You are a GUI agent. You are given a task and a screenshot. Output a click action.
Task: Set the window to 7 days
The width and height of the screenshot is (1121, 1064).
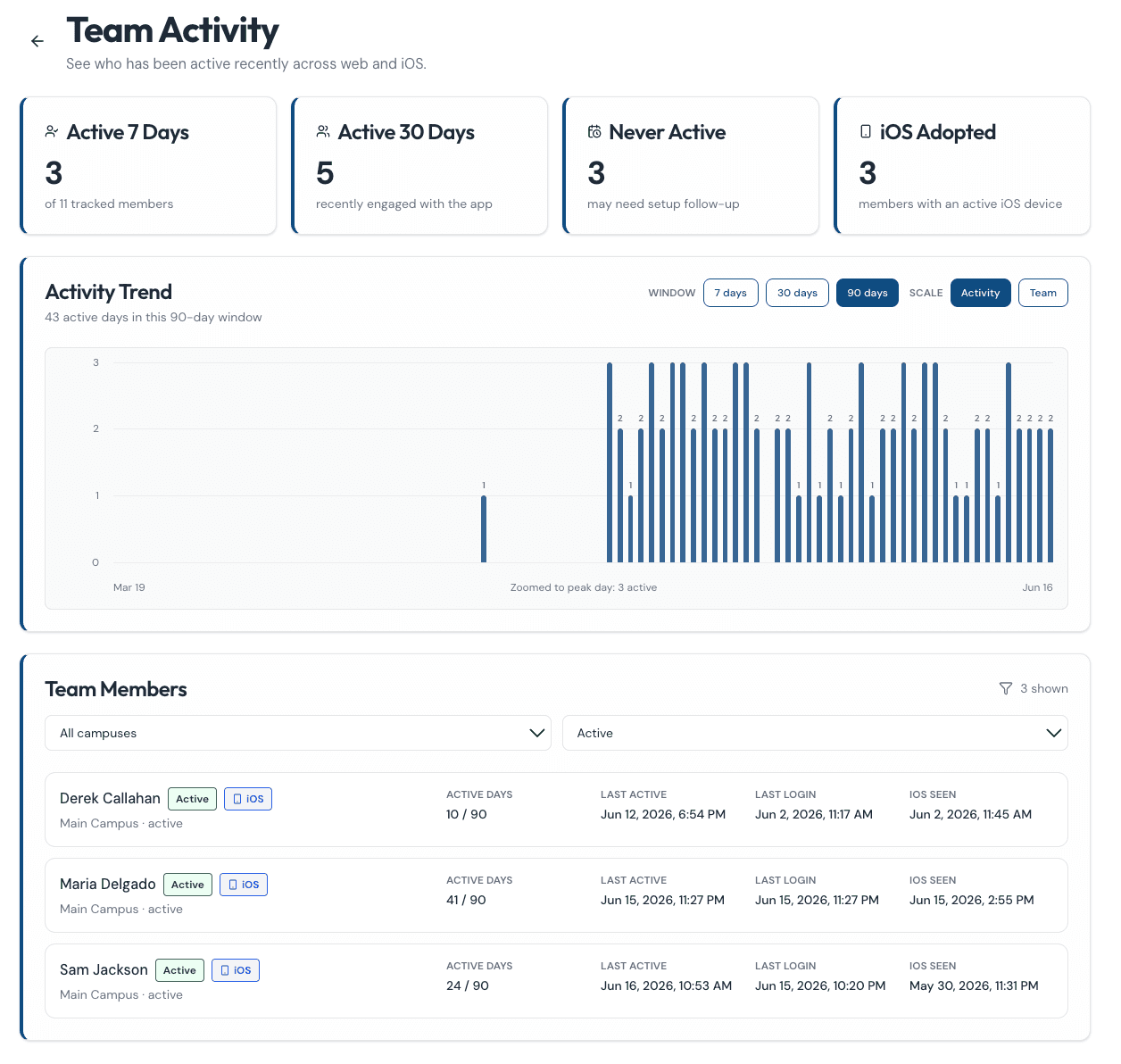point(731,293)
